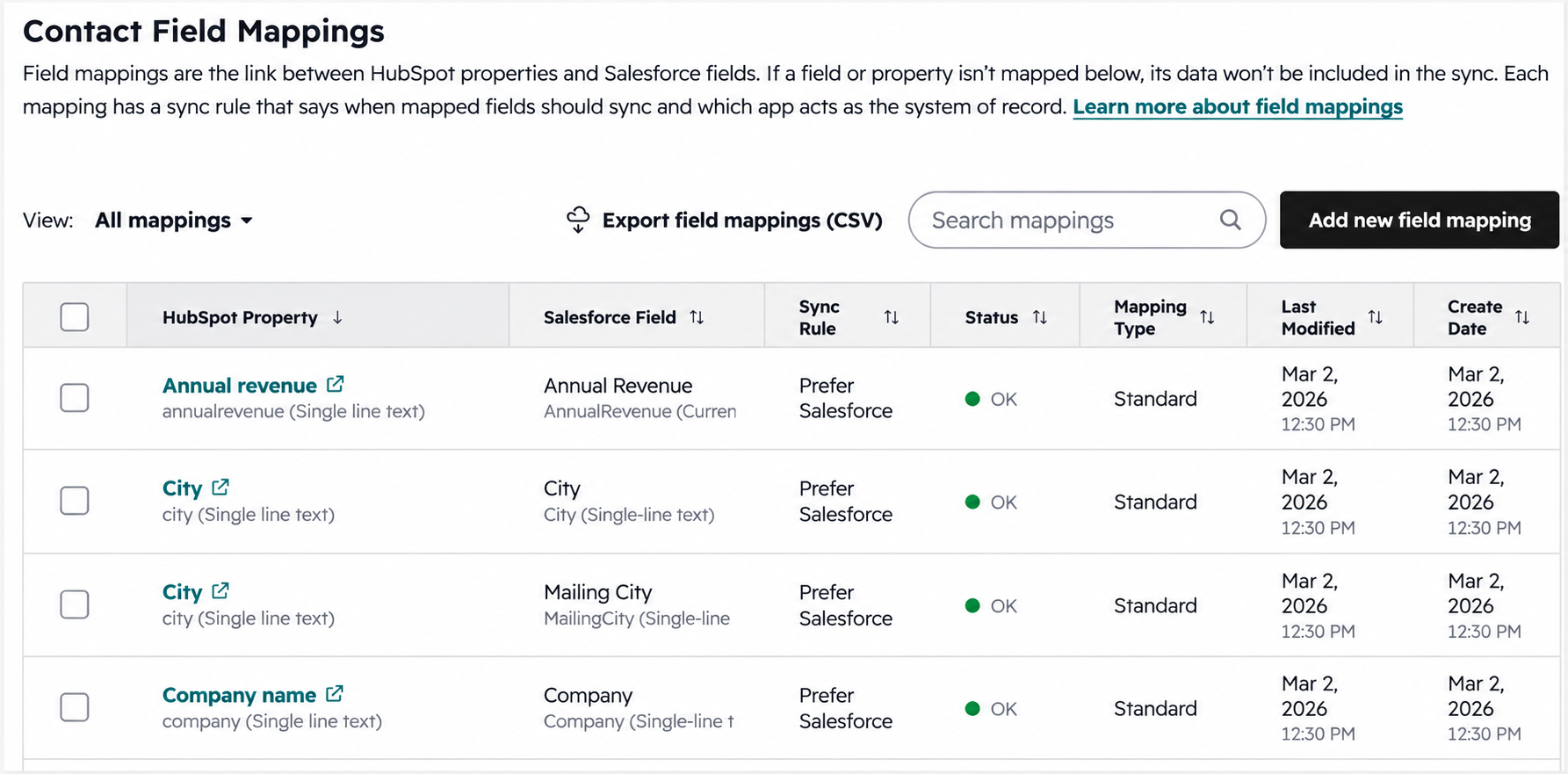Sort by Create Date arrows icon
This screenshot has width=1568, height=774.
1522,317
